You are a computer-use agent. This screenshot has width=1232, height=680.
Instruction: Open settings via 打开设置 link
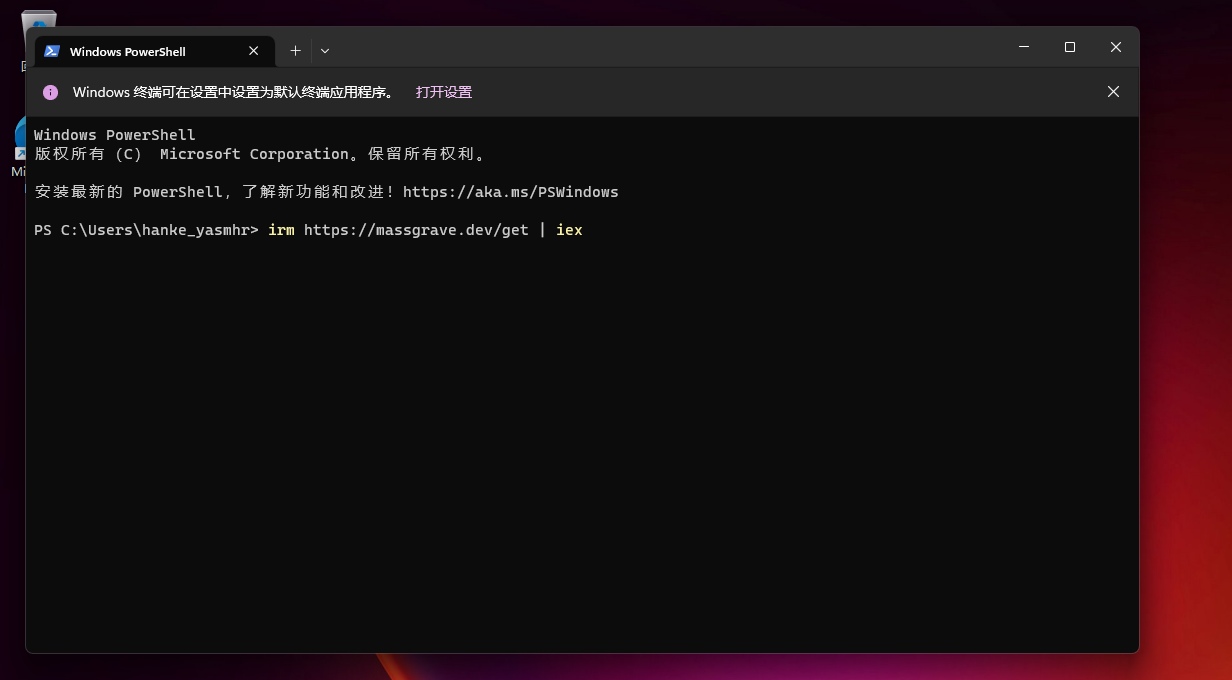pos(443,92)
